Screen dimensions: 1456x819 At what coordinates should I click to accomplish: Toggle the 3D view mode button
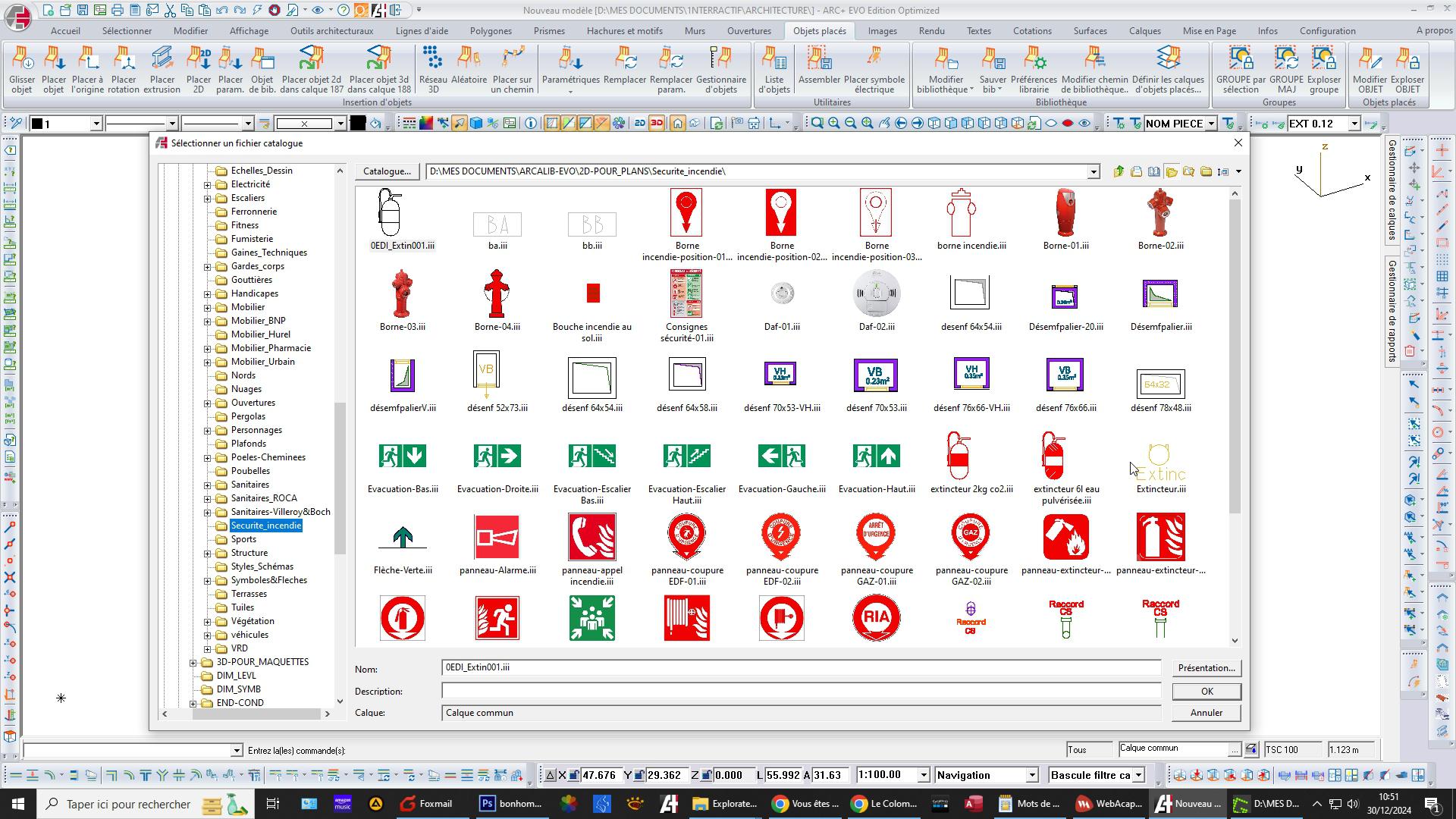tap(657, 124)
